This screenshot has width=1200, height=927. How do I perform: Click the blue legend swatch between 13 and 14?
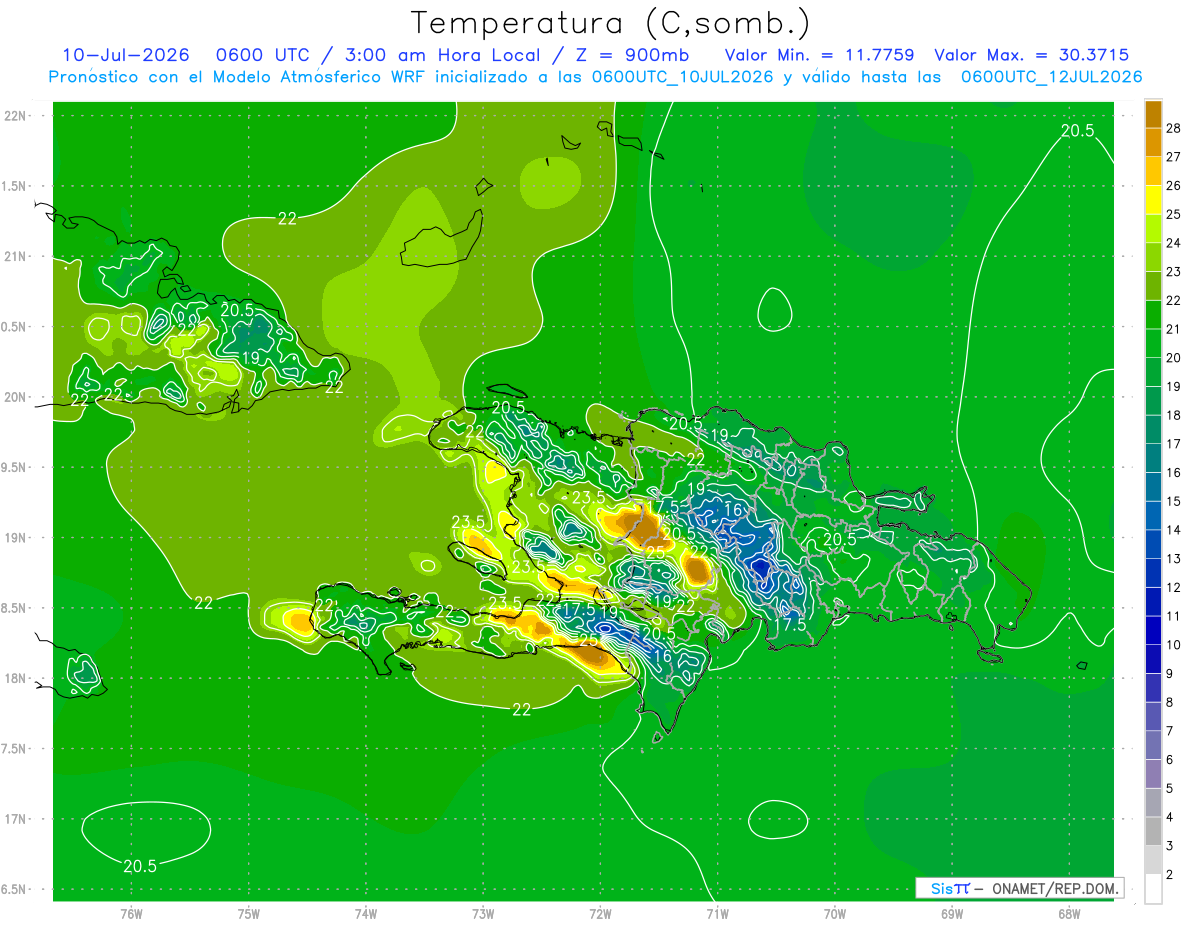pyautogui.click(x=1153, y=545)
